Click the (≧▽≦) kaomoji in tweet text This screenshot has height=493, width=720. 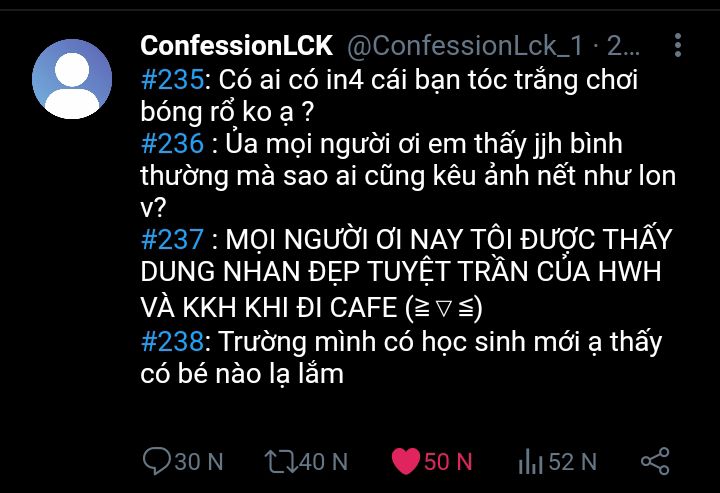(444, 308)
